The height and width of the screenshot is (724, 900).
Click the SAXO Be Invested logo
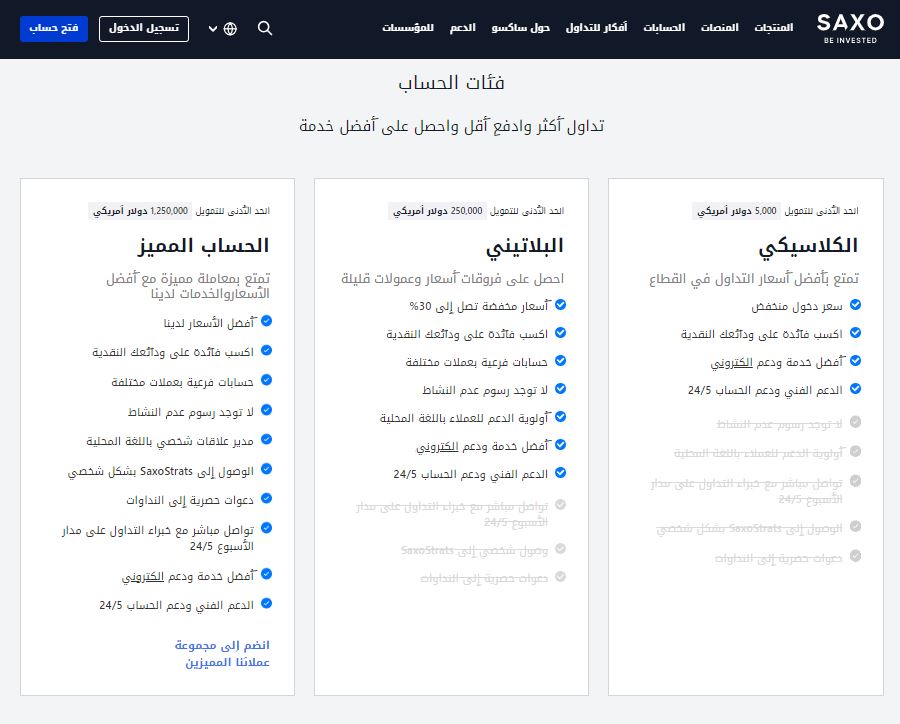[849, 27]
